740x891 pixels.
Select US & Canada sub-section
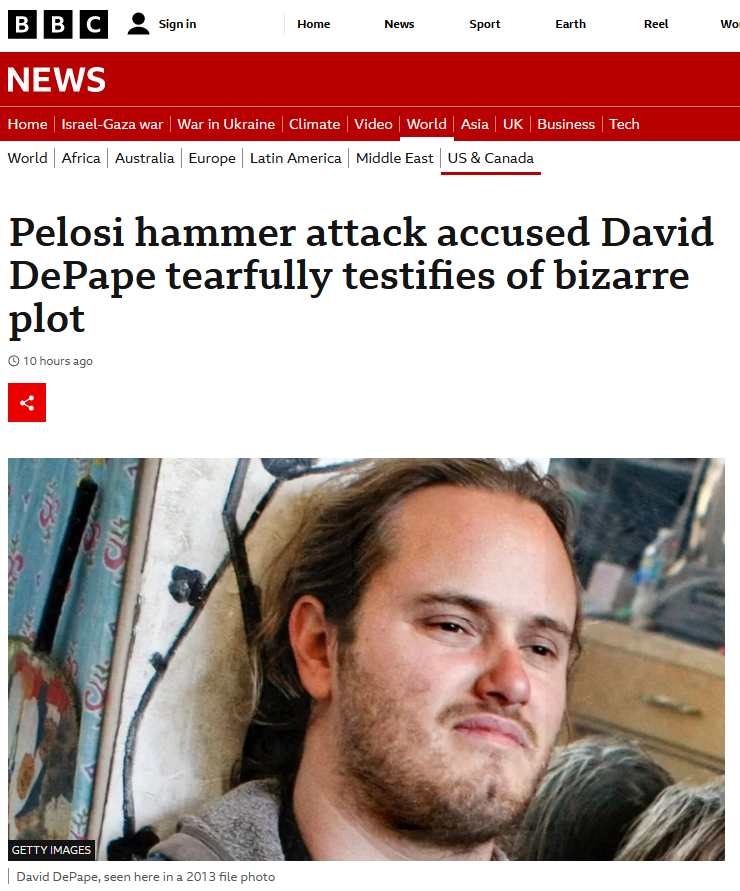(x=490, y=158)
